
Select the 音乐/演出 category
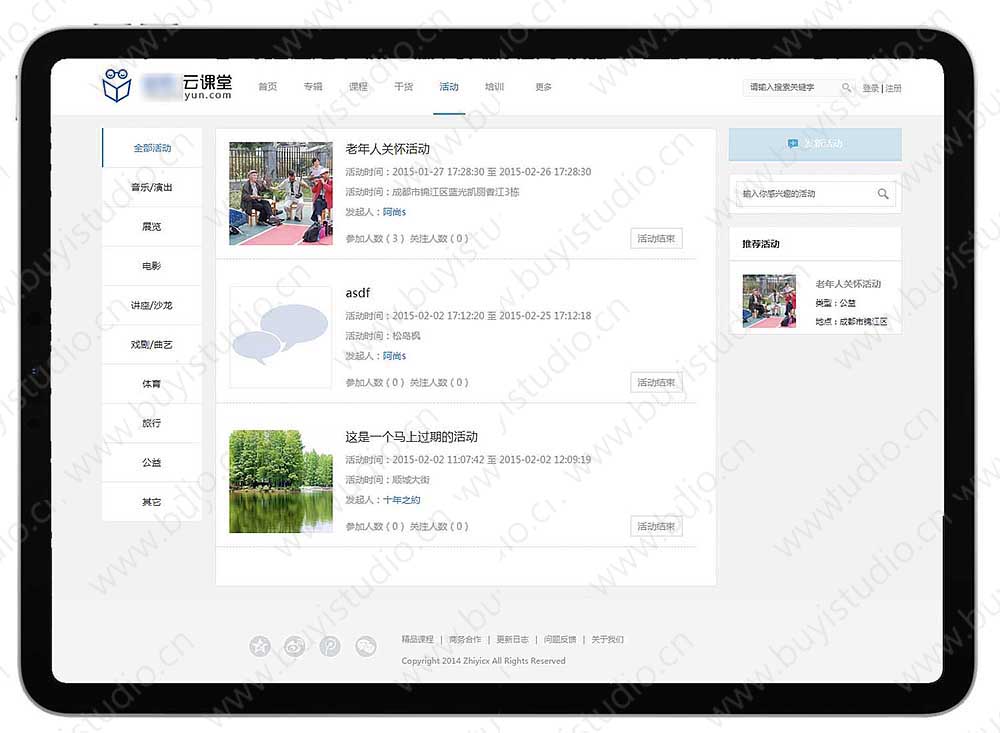tap(152, 187)
